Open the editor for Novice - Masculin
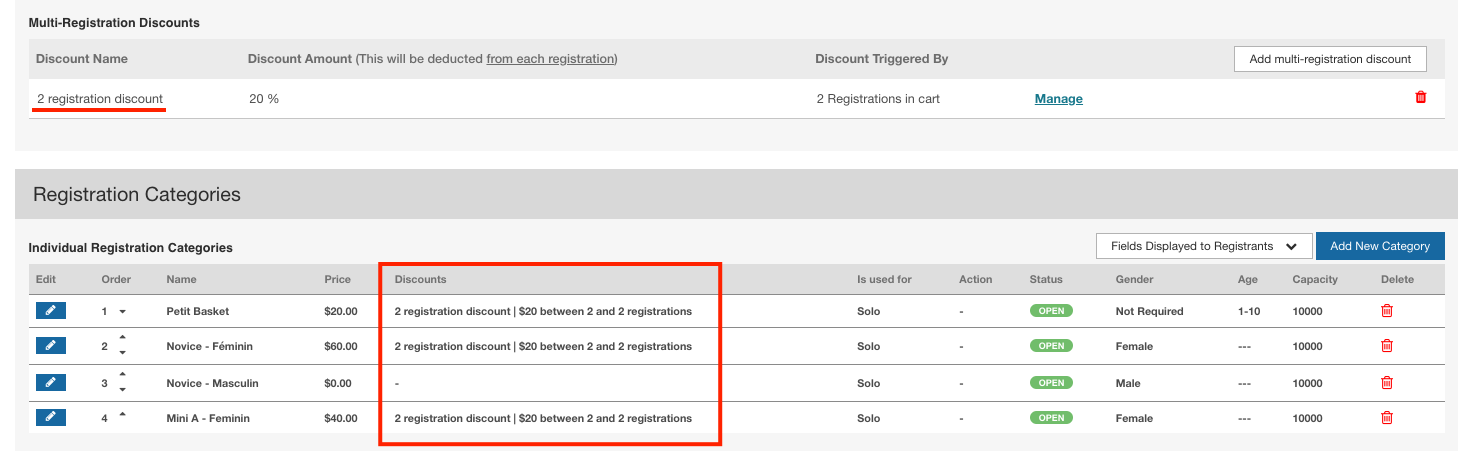1473x451 pixels. click(x=50, y=382)
